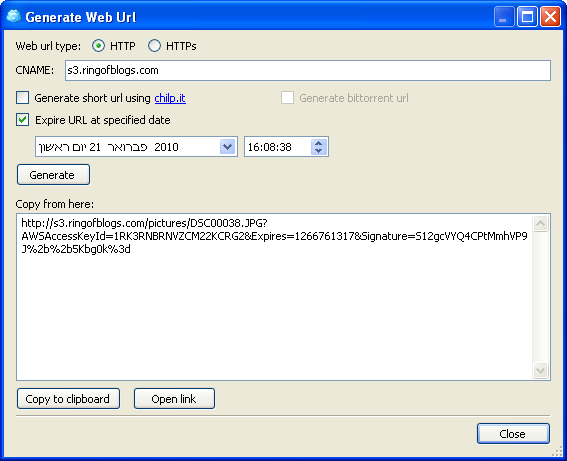Select the HTTPs radio button
The height and width of the screenshot is (461, 567).
(x=154, y=46)
